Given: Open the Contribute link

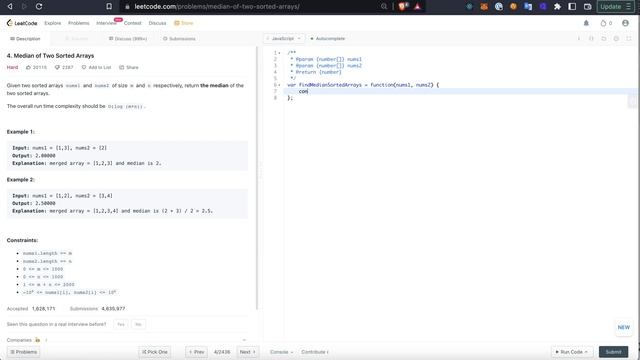Looking at the screenshot, I should 315,352.
